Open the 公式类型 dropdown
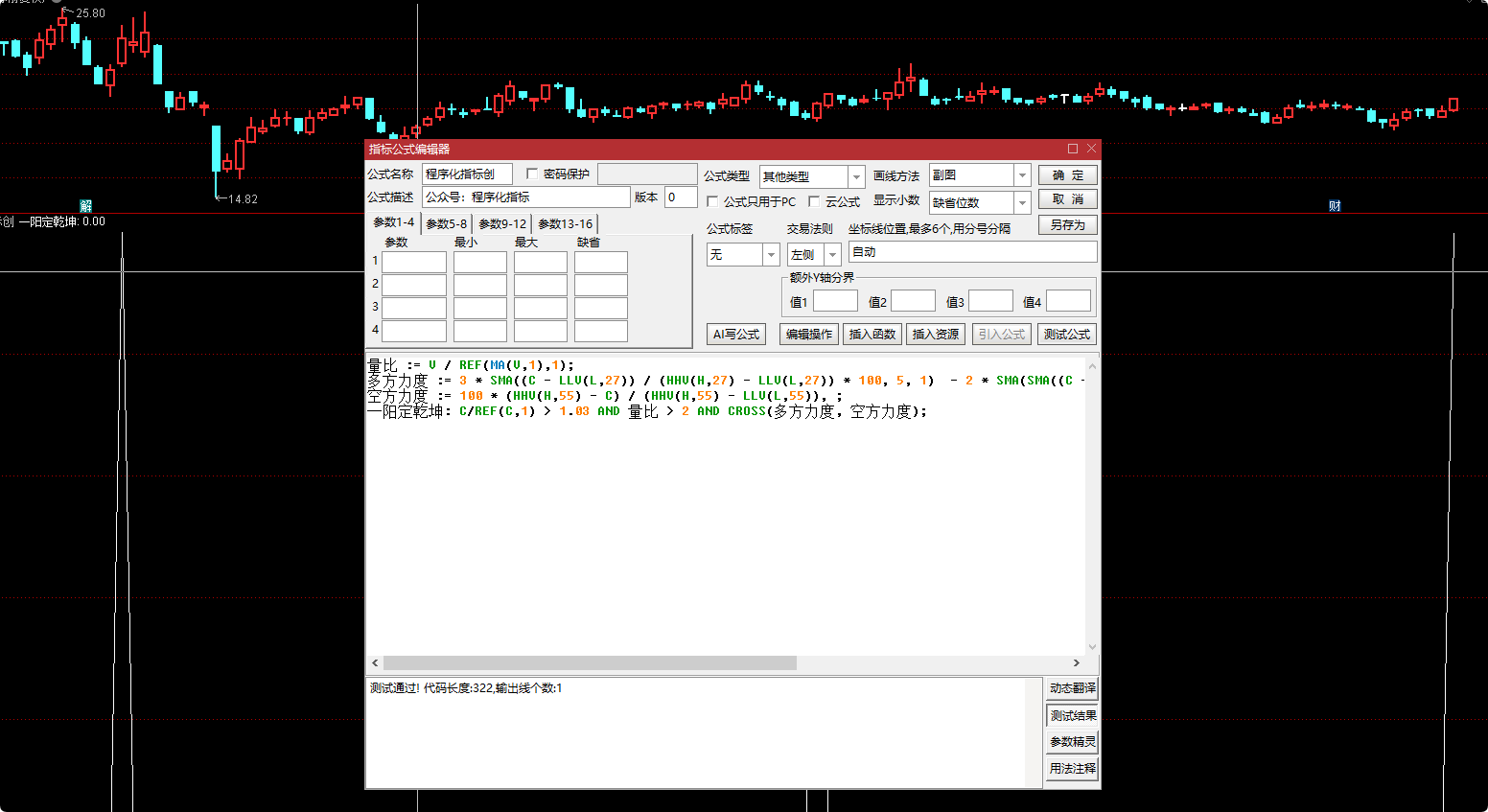1488x812 pixels. point(856,177)
